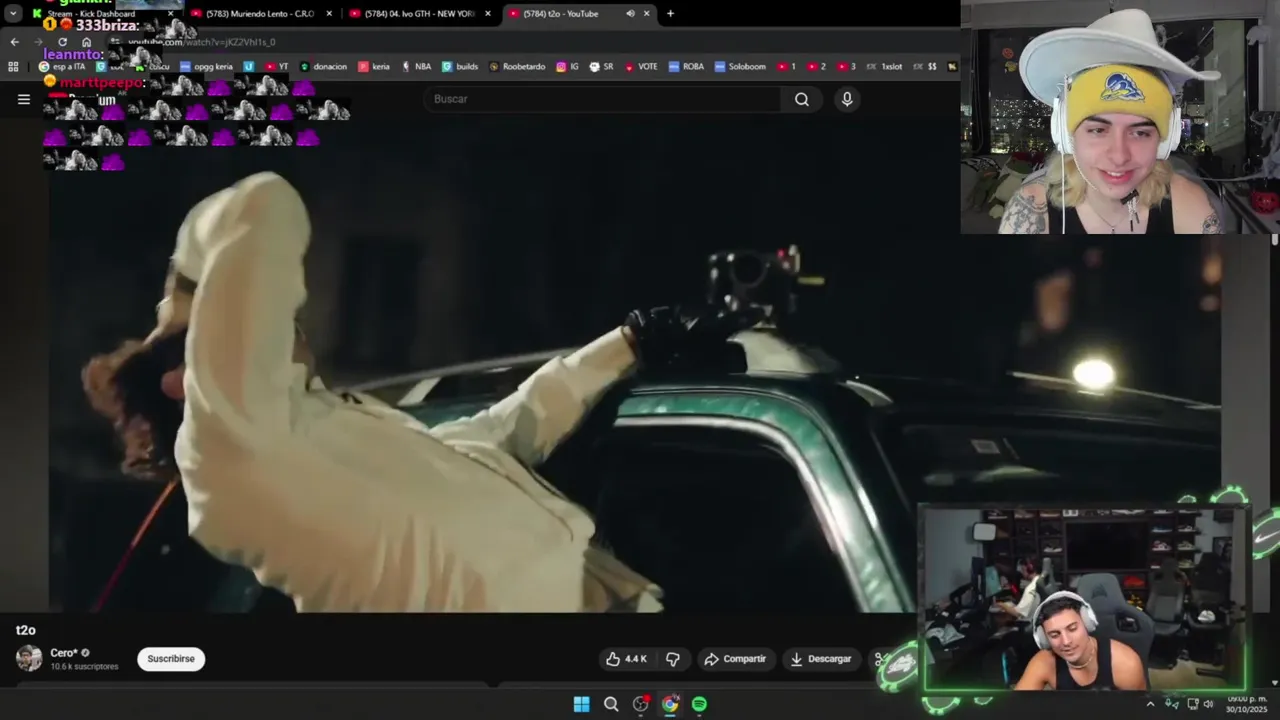1280x720 pixels.
Task: Open the donacion bookmark
Action: coord(323,67)
